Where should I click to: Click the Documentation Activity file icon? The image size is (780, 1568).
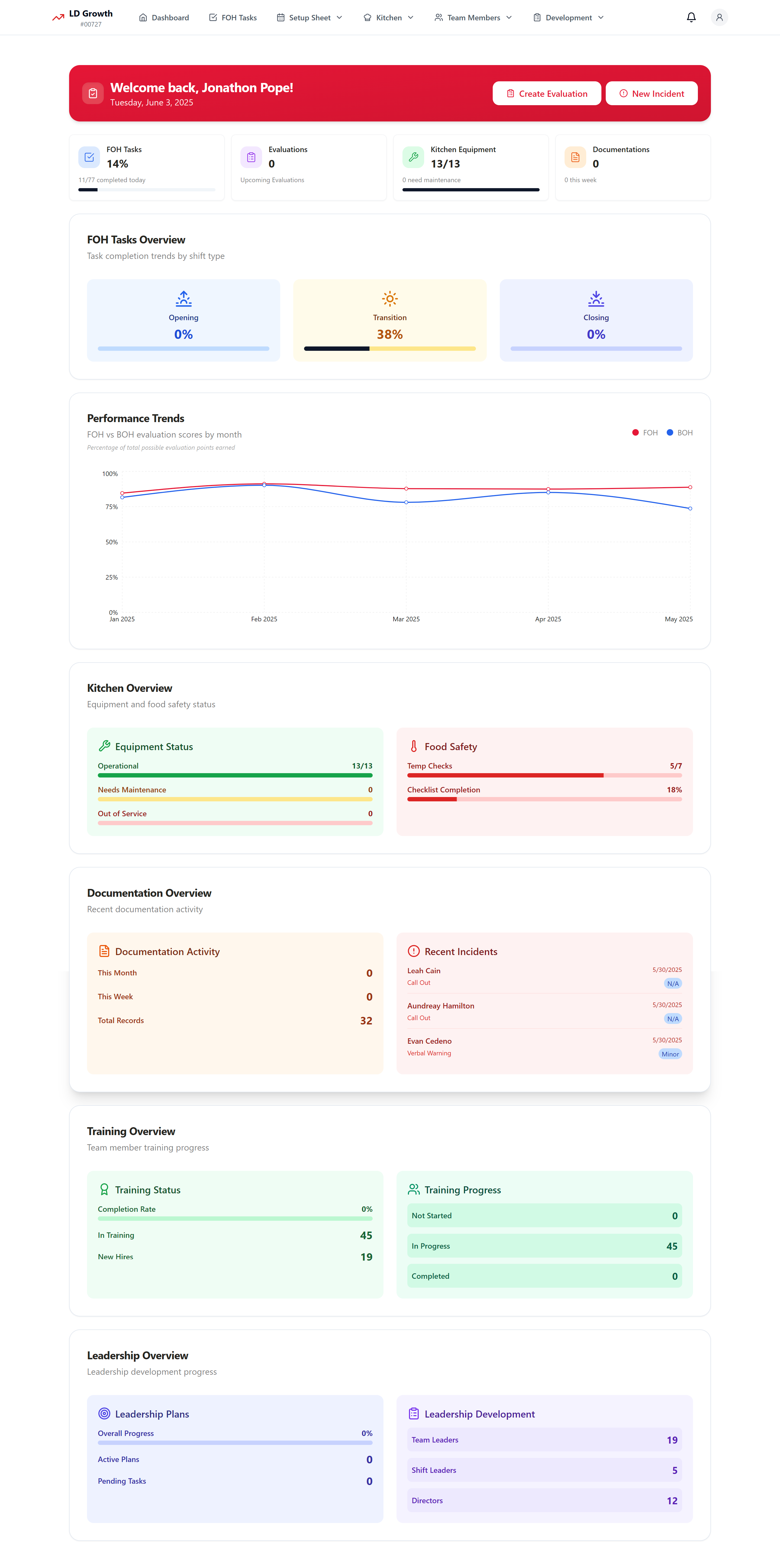tap(105, 951)
